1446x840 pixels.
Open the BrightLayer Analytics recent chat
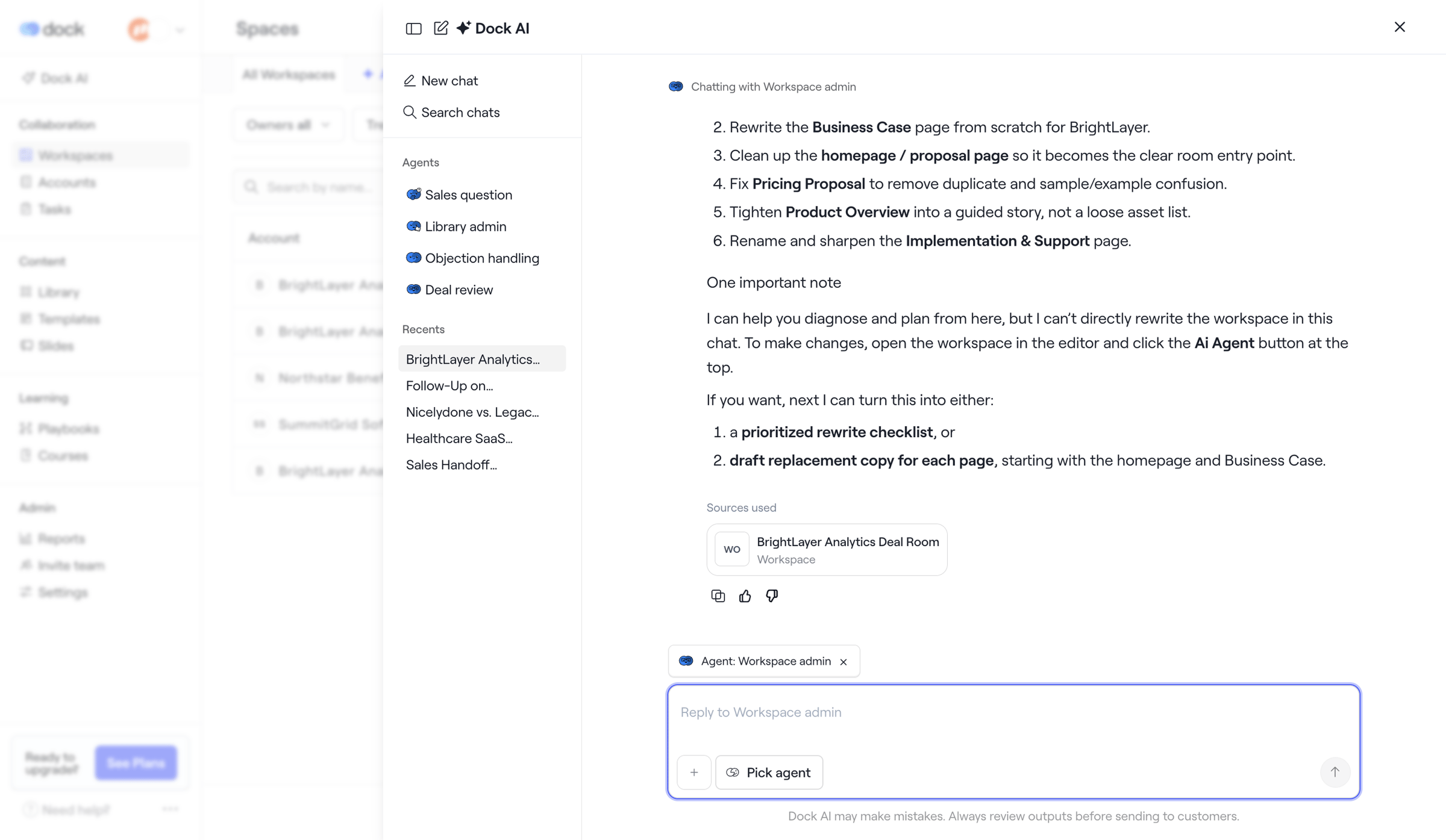click(x=482, y=359)
